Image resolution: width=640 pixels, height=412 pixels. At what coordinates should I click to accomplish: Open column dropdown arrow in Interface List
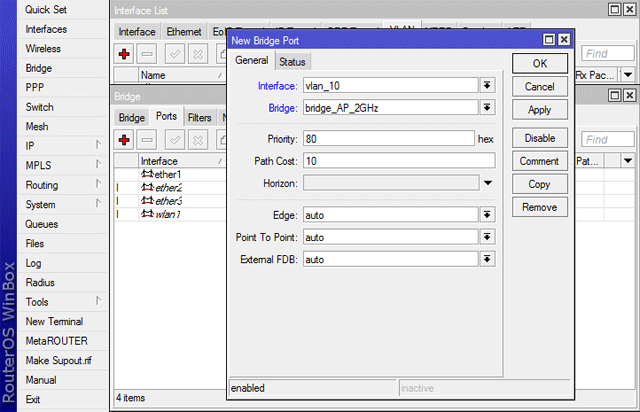coord(628,75)
